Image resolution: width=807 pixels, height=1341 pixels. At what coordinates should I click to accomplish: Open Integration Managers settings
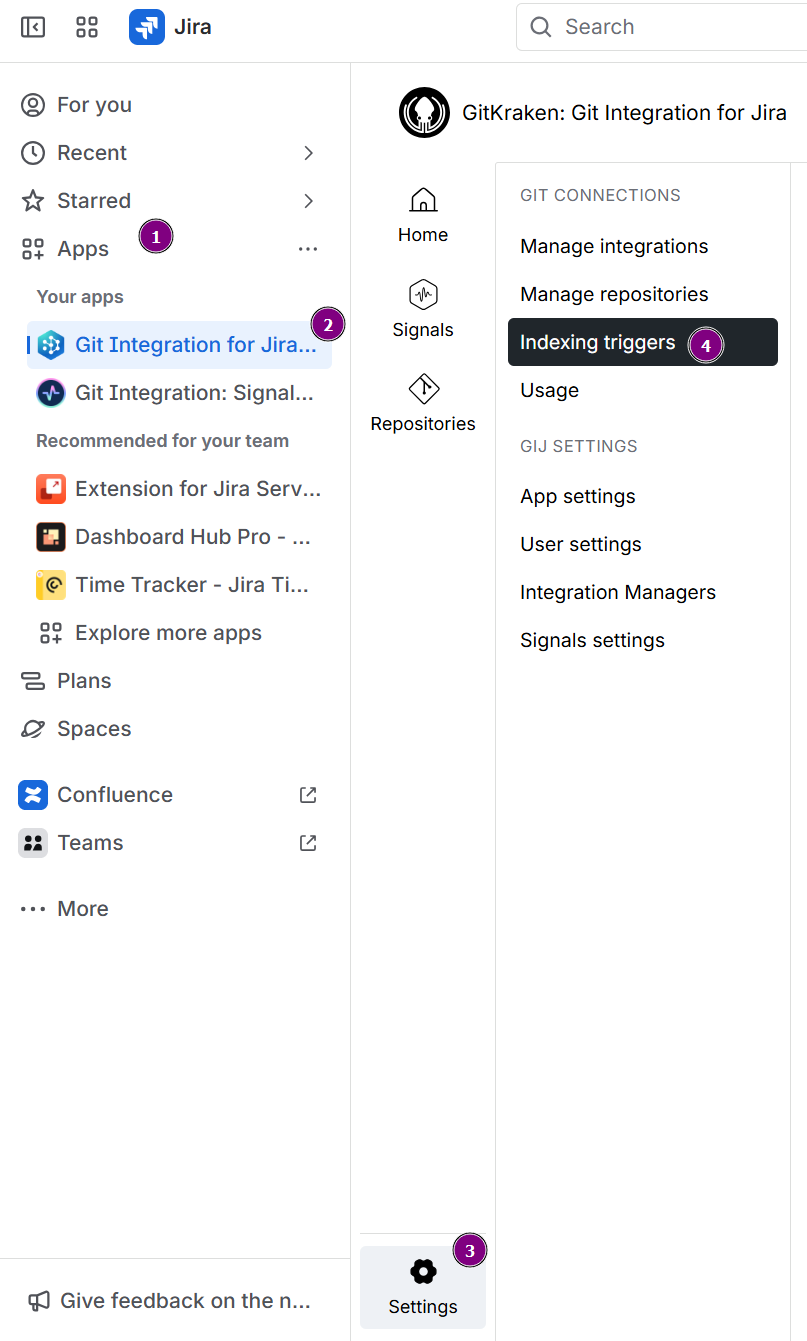click(618, 592)
